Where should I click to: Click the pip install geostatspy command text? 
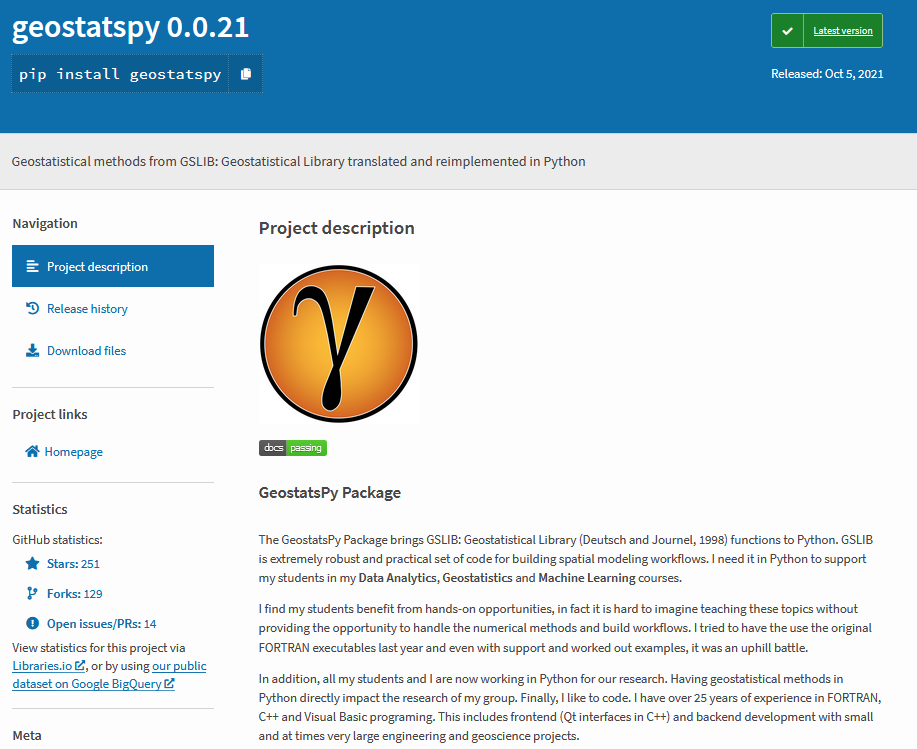(x=120, y=74)
